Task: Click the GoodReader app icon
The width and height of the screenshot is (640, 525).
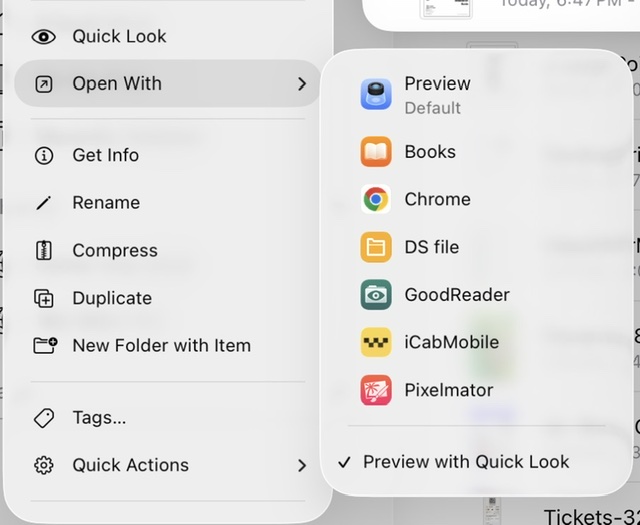Action: pyautogui.click(x=376, y=295)
